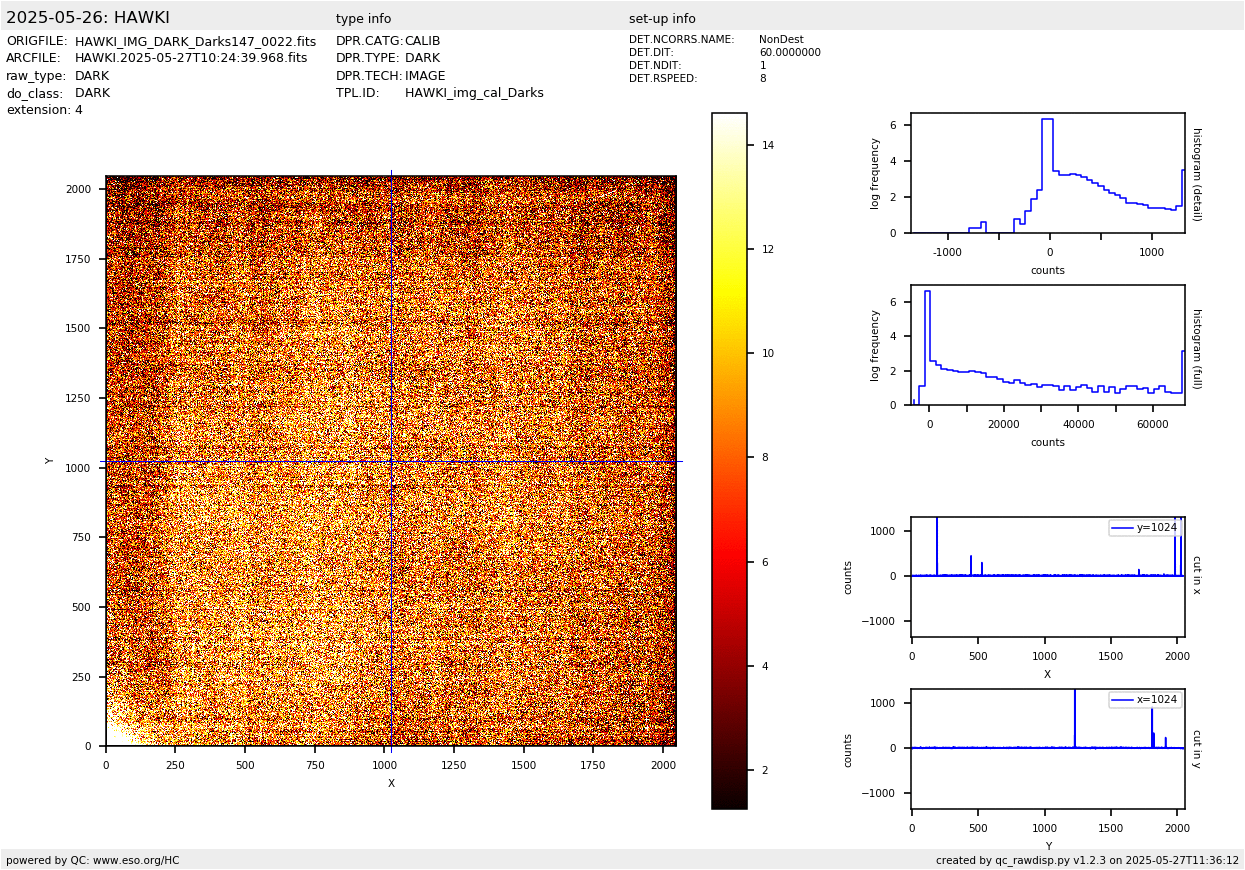Viewport: 1245px width, 870px height.
Task: Click the crosshair center of the dark image
Action: click(391, 461)
